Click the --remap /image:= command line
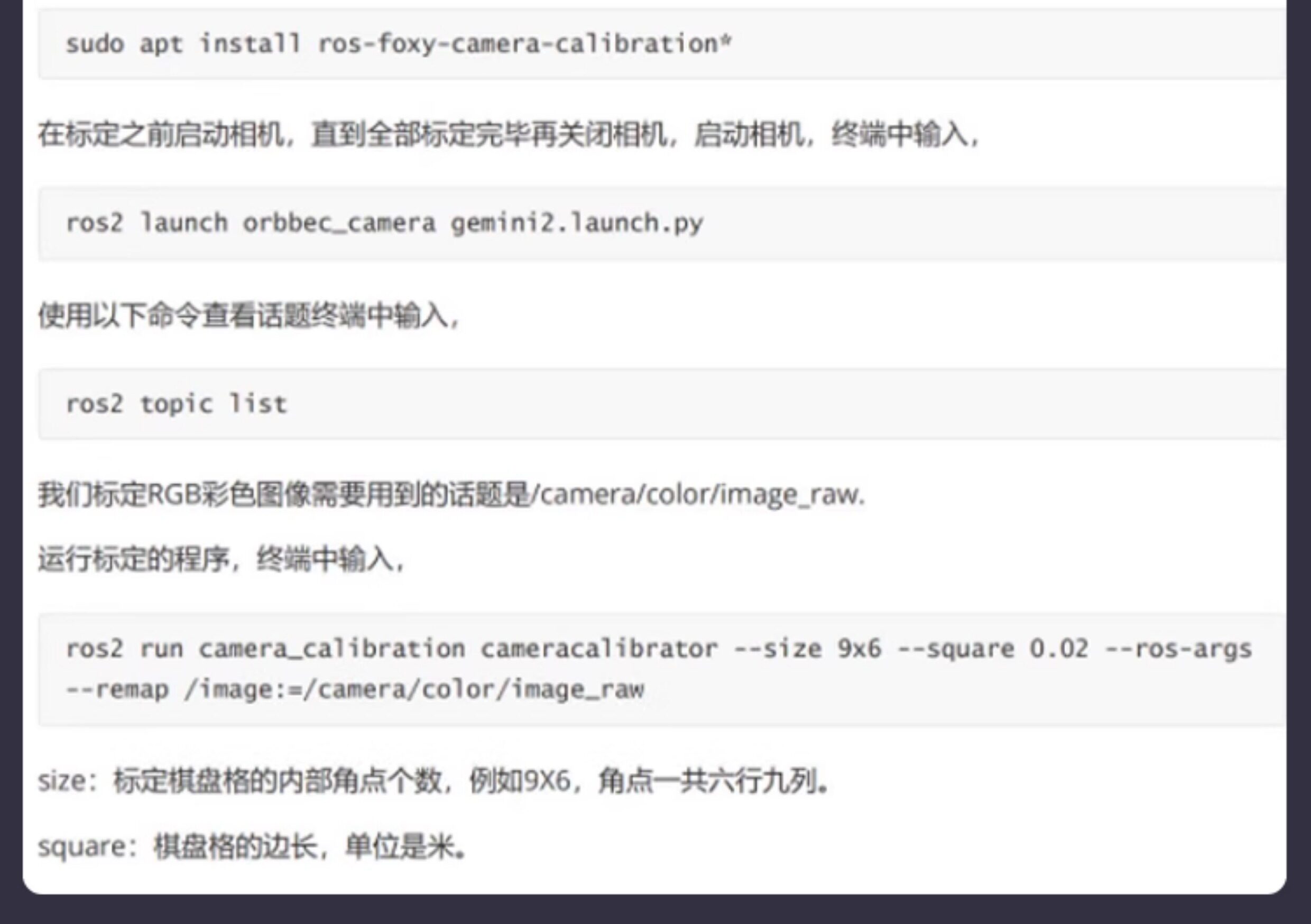 pyautogui.click(x=355, y=690)
